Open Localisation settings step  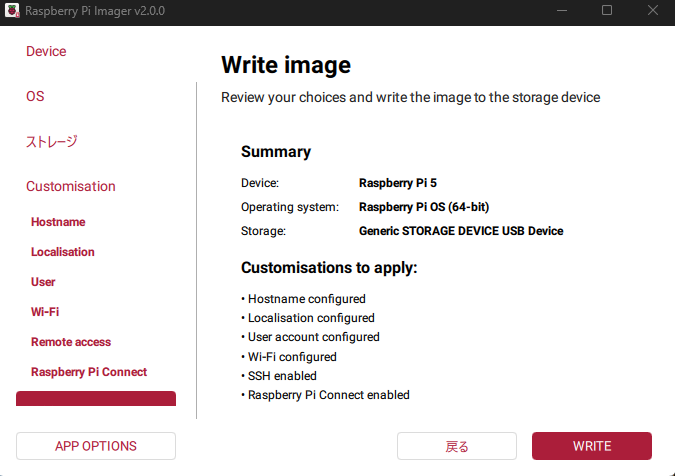[x=63, y=252]
